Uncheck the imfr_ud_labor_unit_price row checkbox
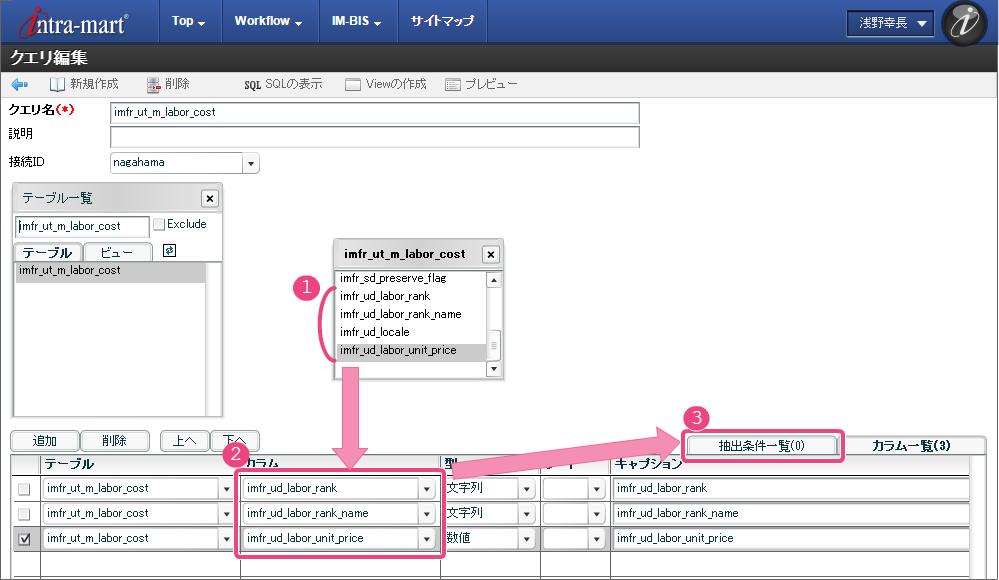 (24, 539)
